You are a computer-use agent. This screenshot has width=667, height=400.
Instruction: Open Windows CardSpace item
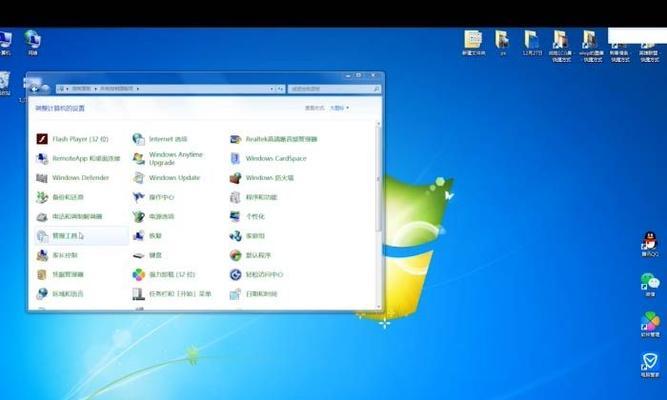268,158
